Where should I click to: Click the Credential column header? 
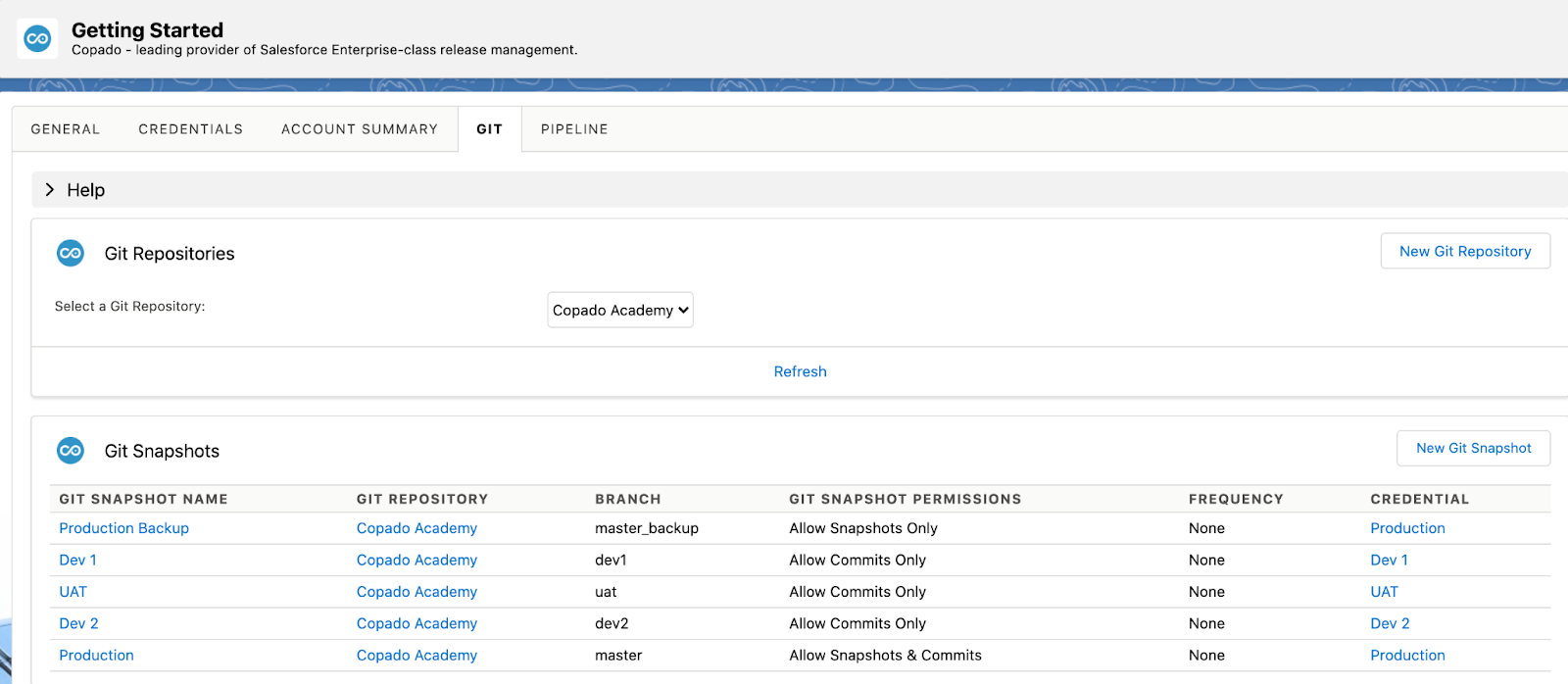[x=1420, y=499]
